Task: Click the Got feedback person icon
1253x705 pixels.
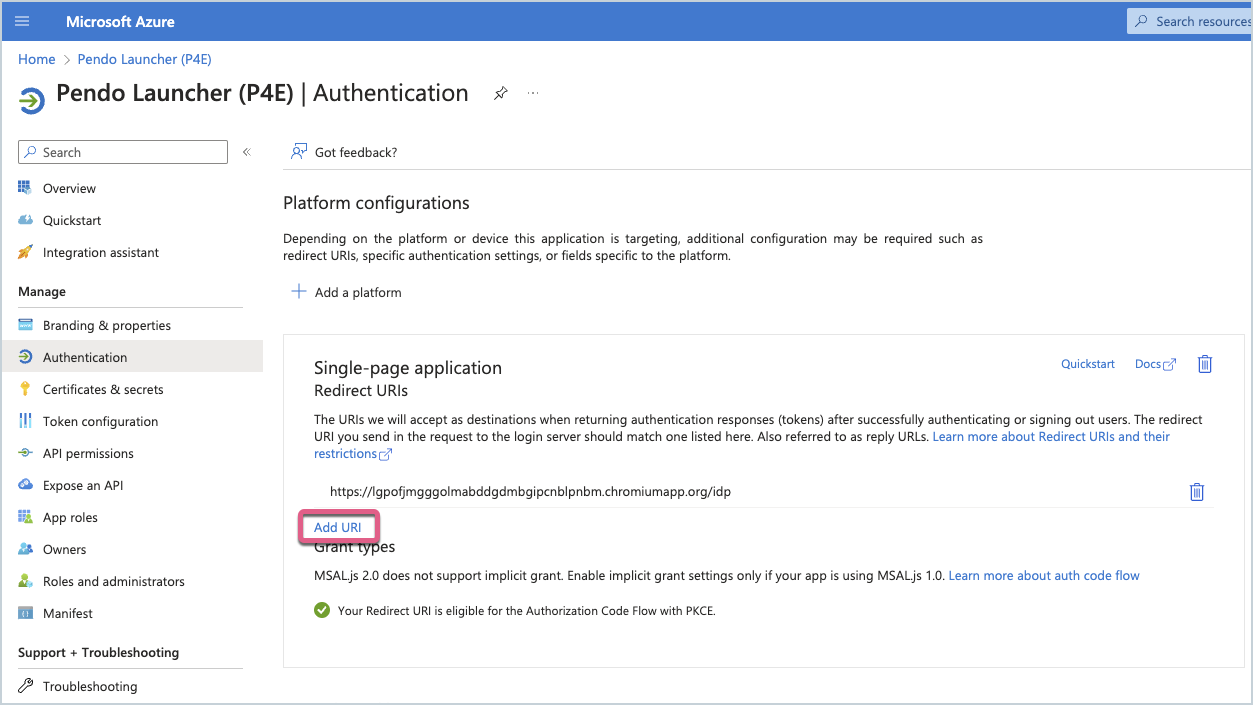Action: tap(298, 152)
